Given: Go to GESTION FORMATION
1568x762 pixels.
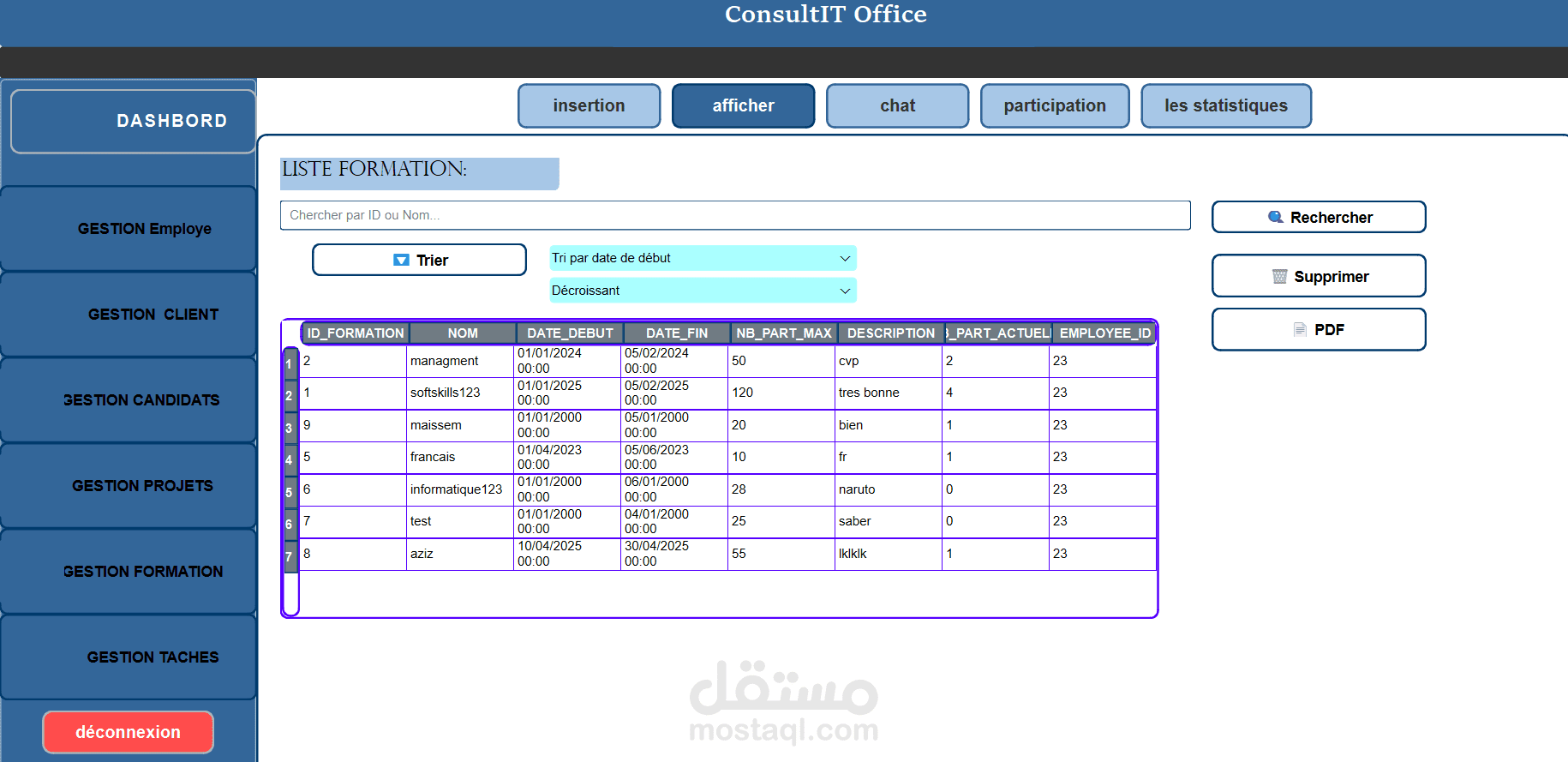Looking at the screenshot, I should (x=129, y=572).
